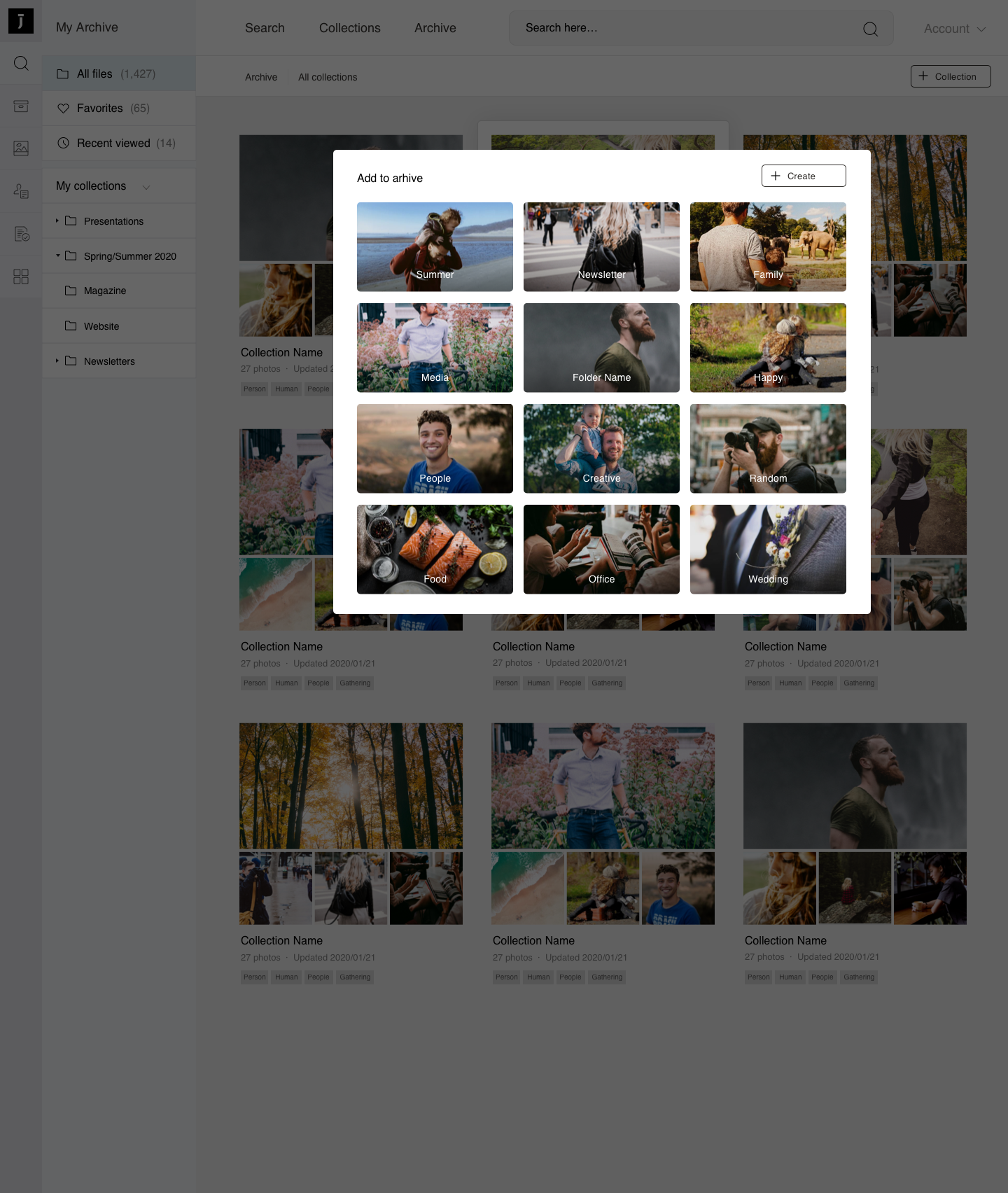Choose the Newsletter archive thumbnail

pos(601,247)
